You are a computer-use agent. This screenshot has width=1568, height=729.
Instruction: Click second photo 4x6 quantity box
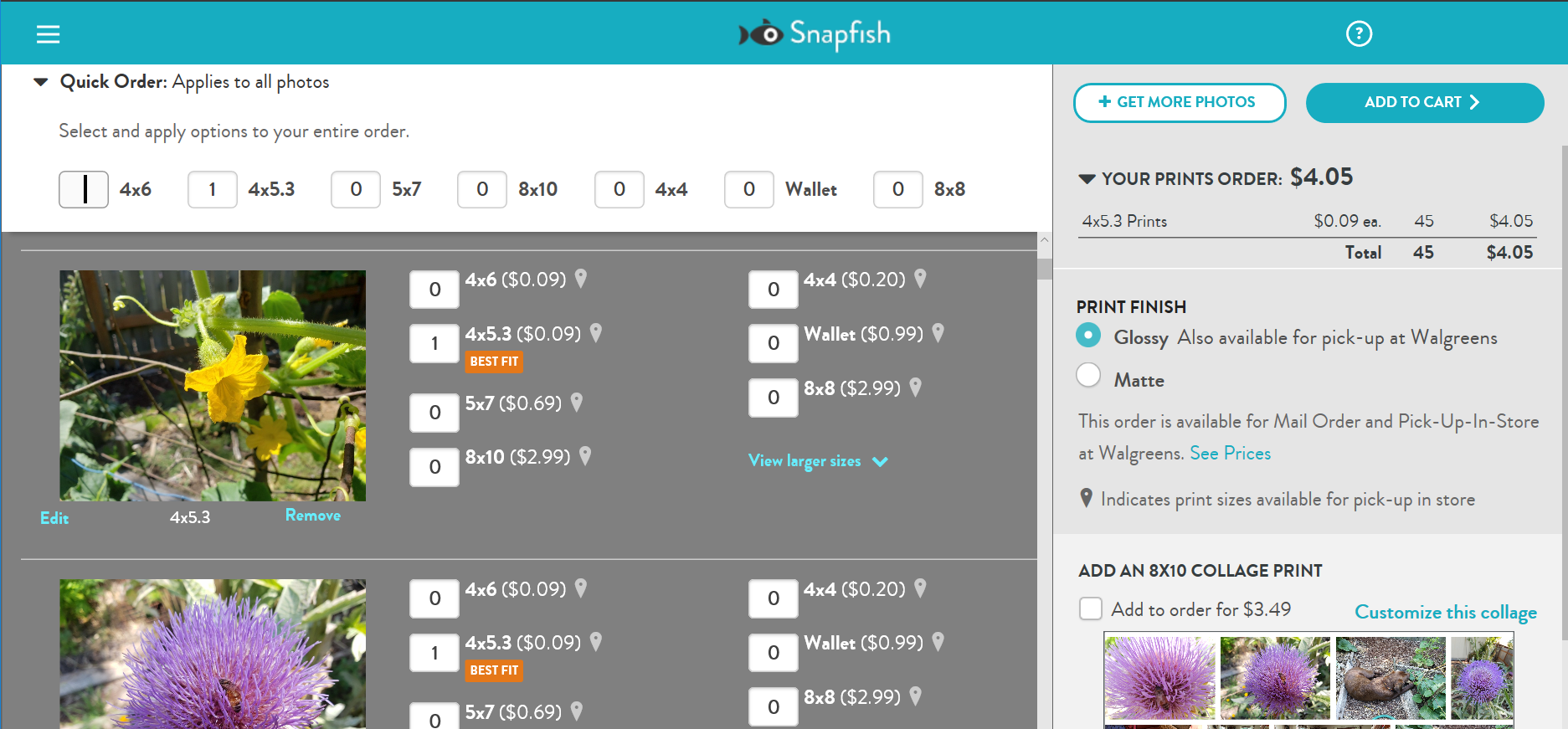tap(434, 598)
